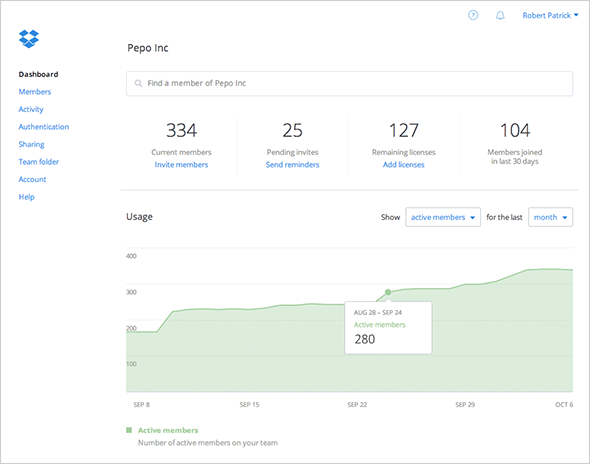Click the Active members legend label

tap(168, 430)
